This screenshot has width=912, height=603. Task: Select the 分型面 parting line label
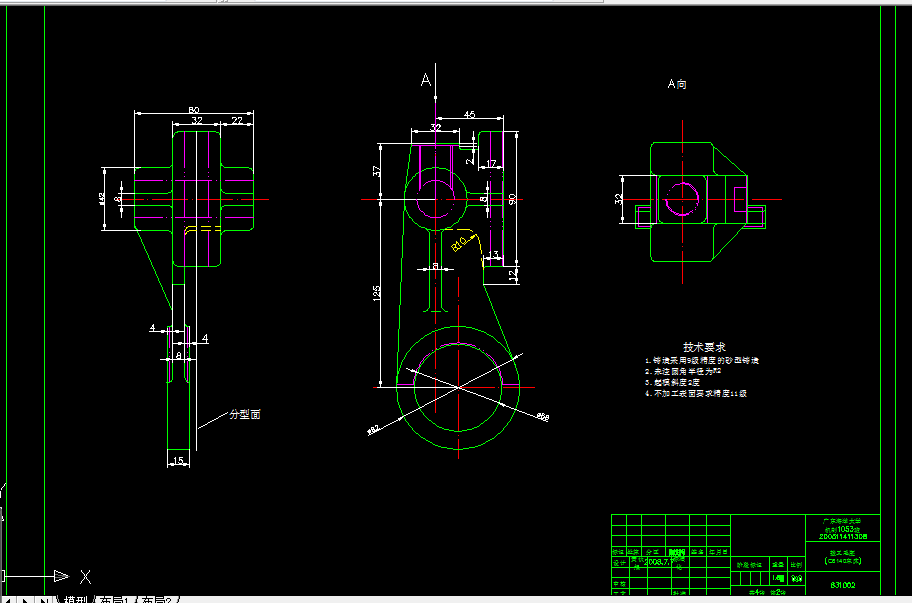[x=245, y=414]
